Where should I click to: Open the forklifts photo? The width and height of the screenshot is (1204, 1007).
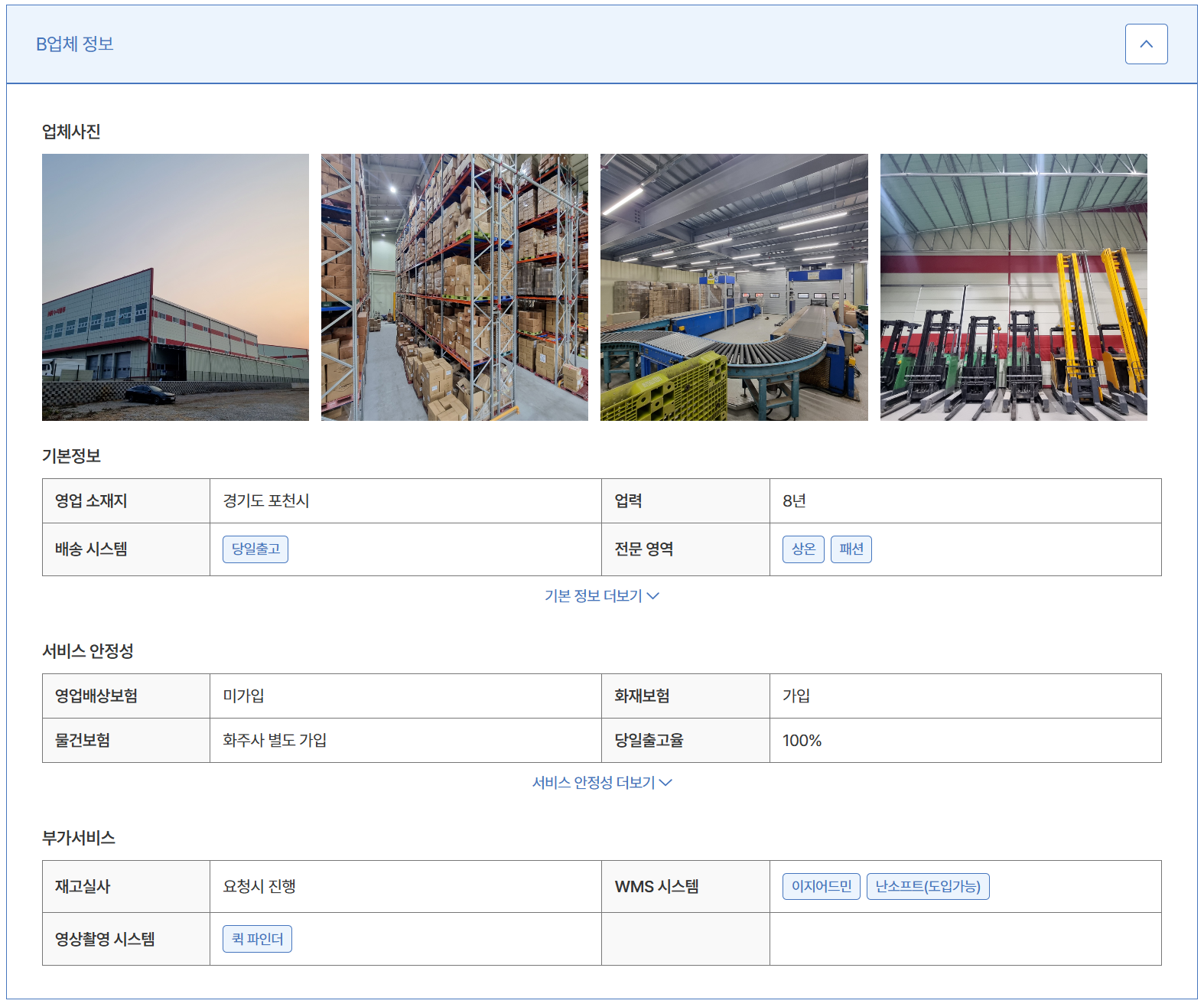tap(1014, 287)
